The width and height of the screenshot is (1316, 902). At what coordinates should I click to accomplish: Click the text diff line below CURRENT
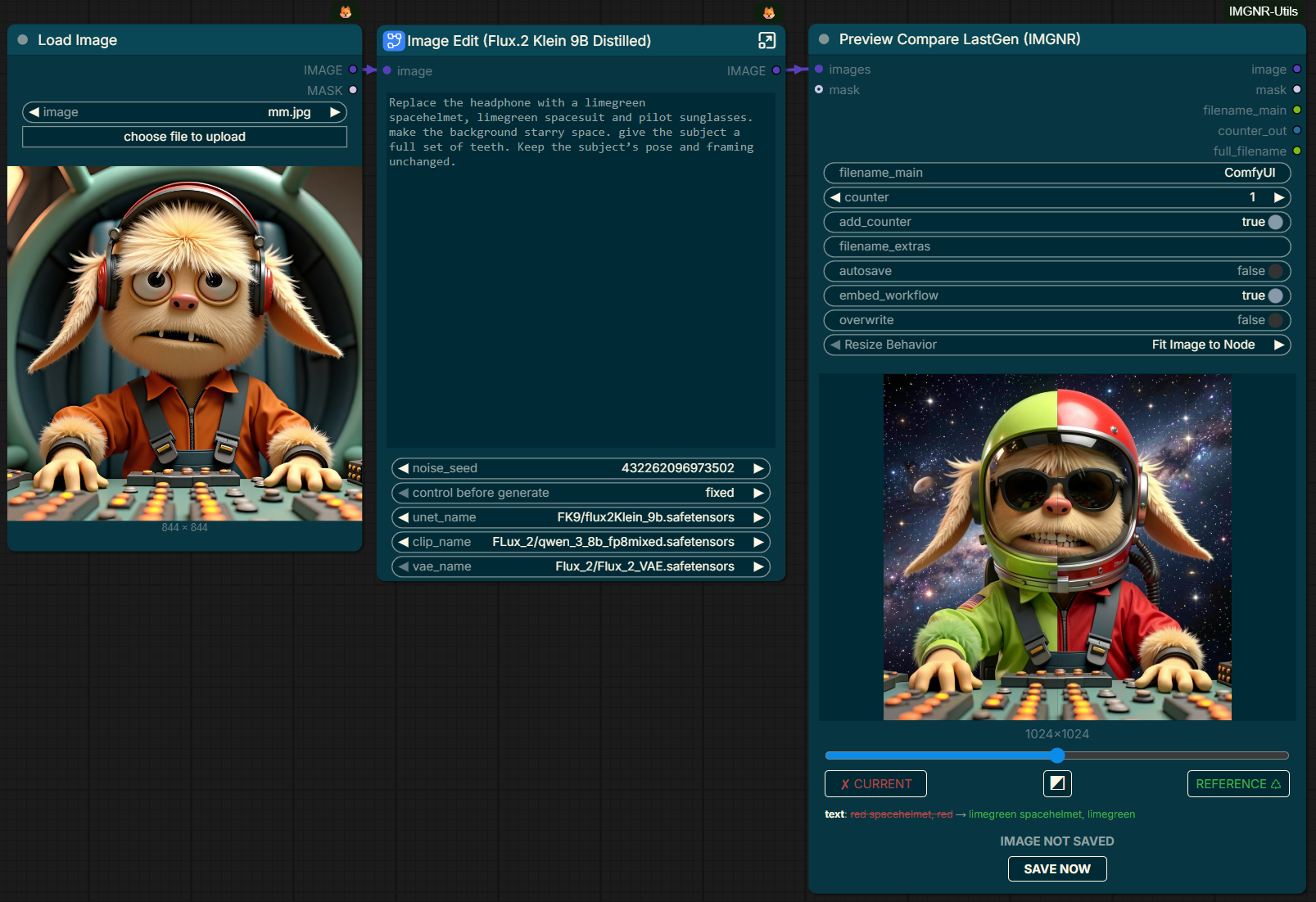tap(980, 814)
